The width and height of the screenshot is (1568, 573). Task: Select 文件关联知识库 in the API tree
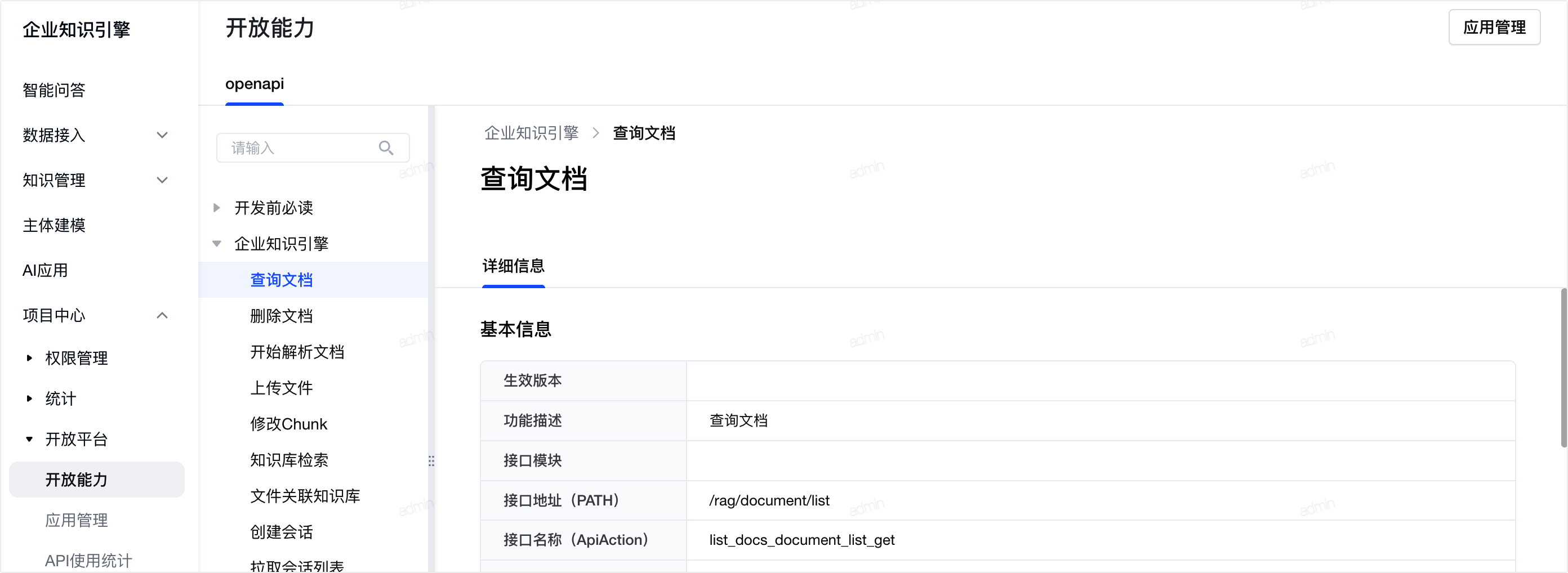pyautogui.click(x=306, y=495)
